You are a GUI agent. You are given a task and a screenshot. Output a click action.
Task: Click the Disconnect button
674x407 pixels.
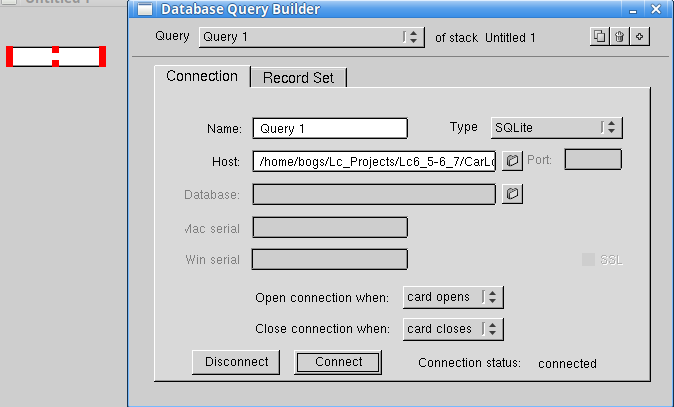tap(236, 362)
